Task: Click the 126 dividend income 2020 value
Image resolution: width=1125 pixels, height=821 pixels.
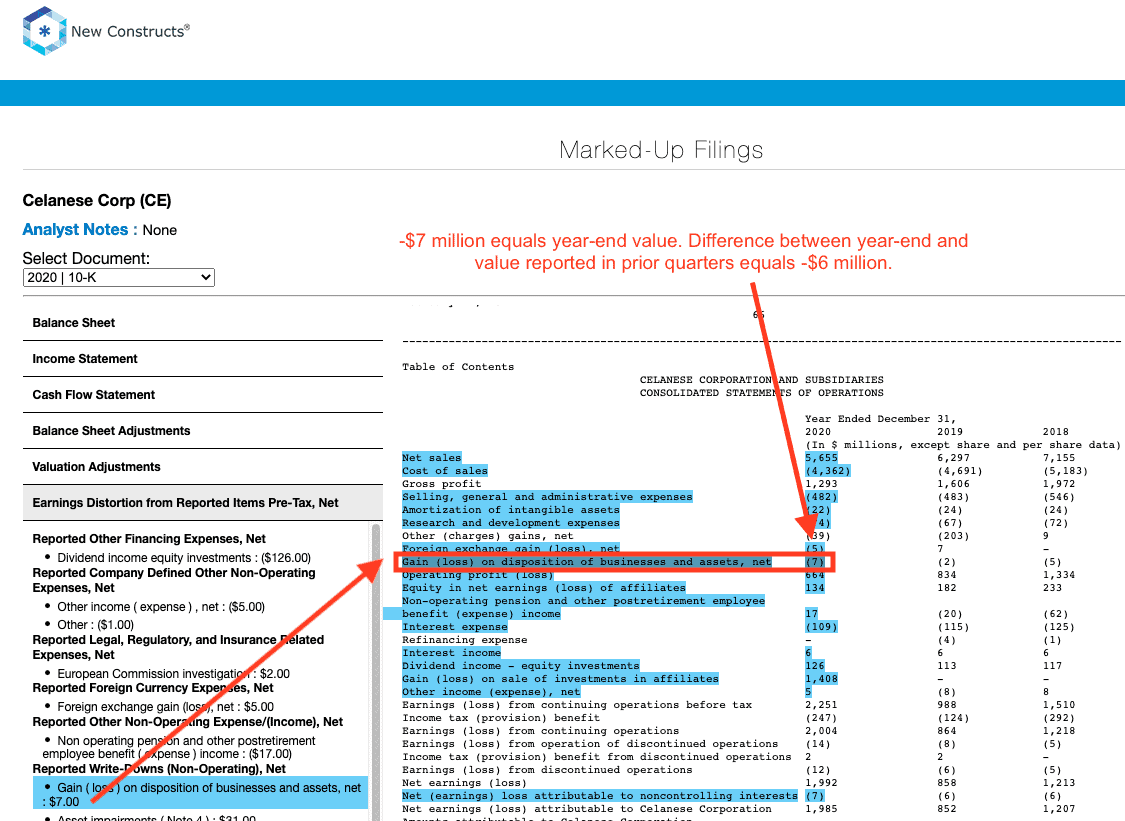Action: click(815, 665)
